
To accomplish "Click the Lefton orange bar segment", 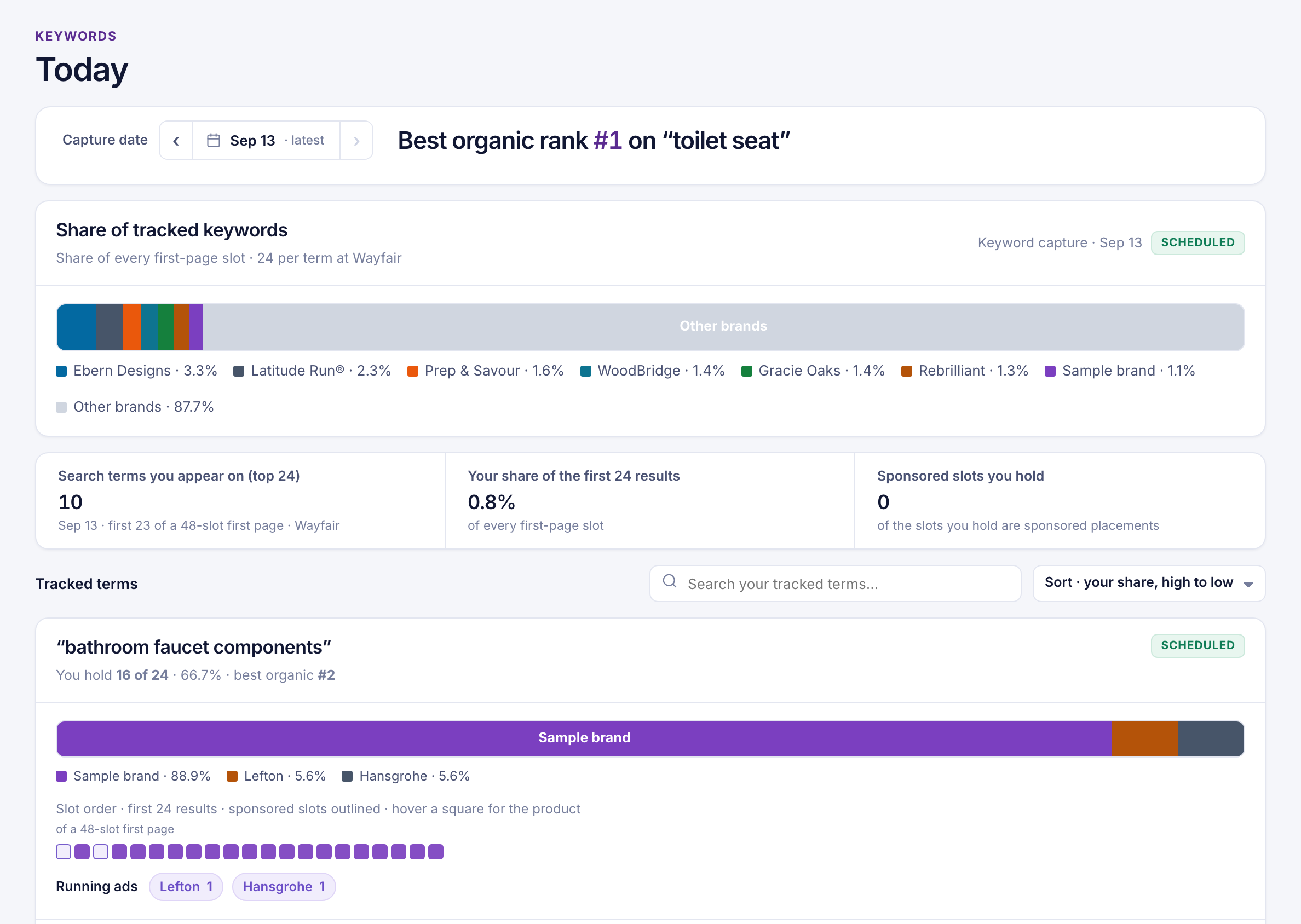I will tap(1144, 738).
